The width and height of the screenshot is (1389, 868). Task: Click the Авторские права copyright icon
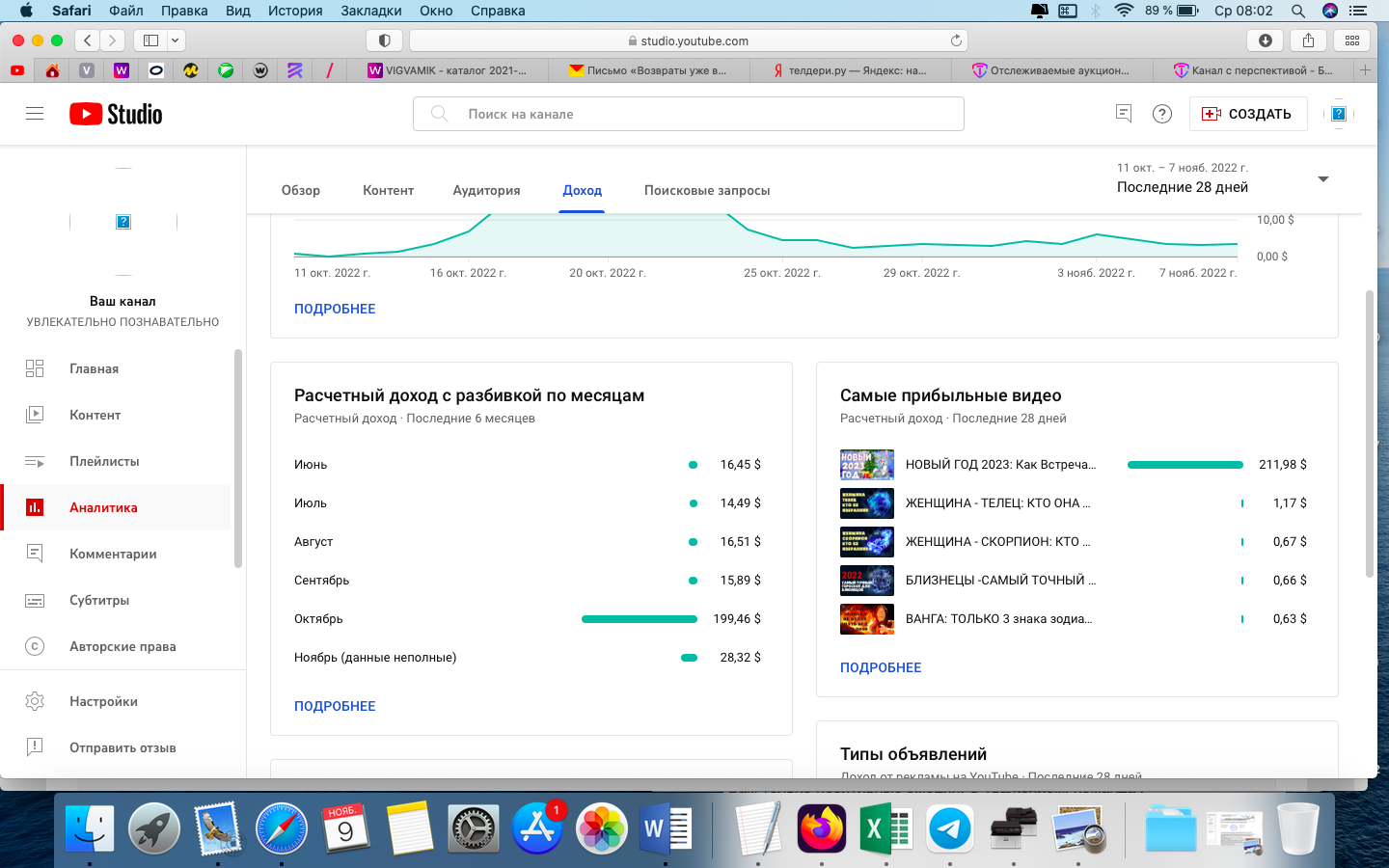point(35,646)
